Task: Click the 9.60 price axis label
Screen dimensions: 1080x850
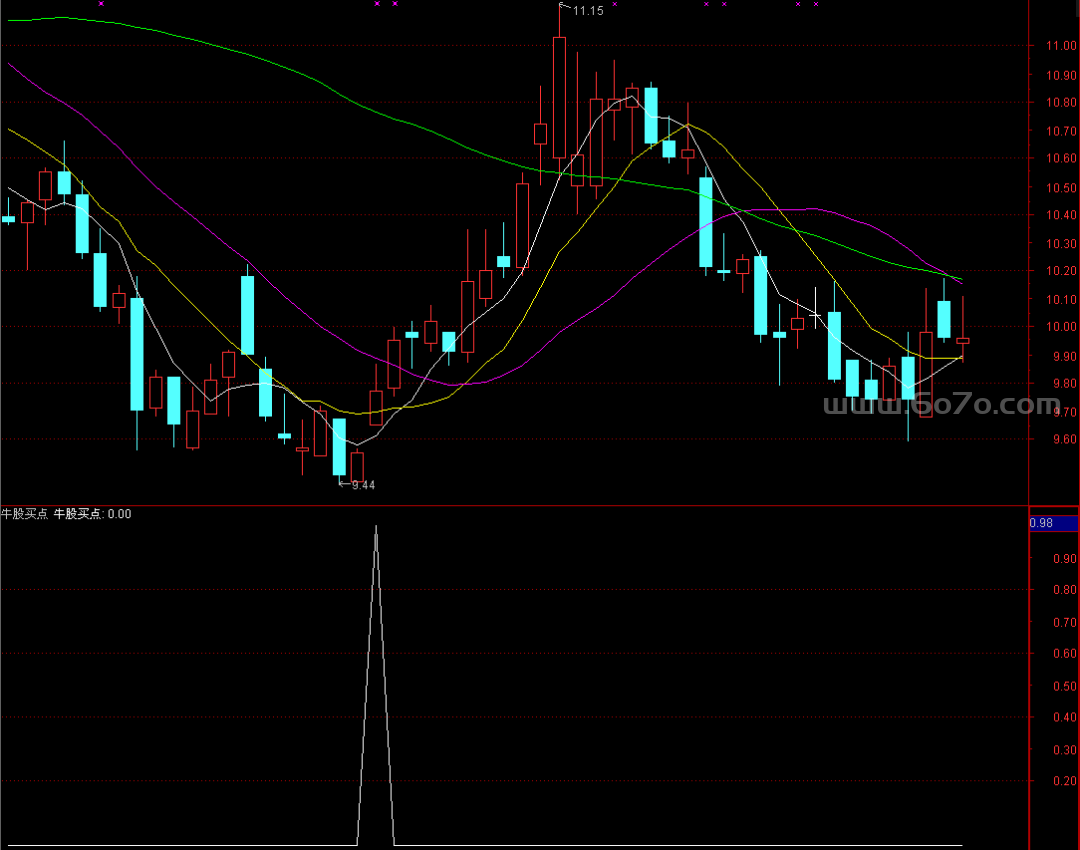Action: (1065, 439)
